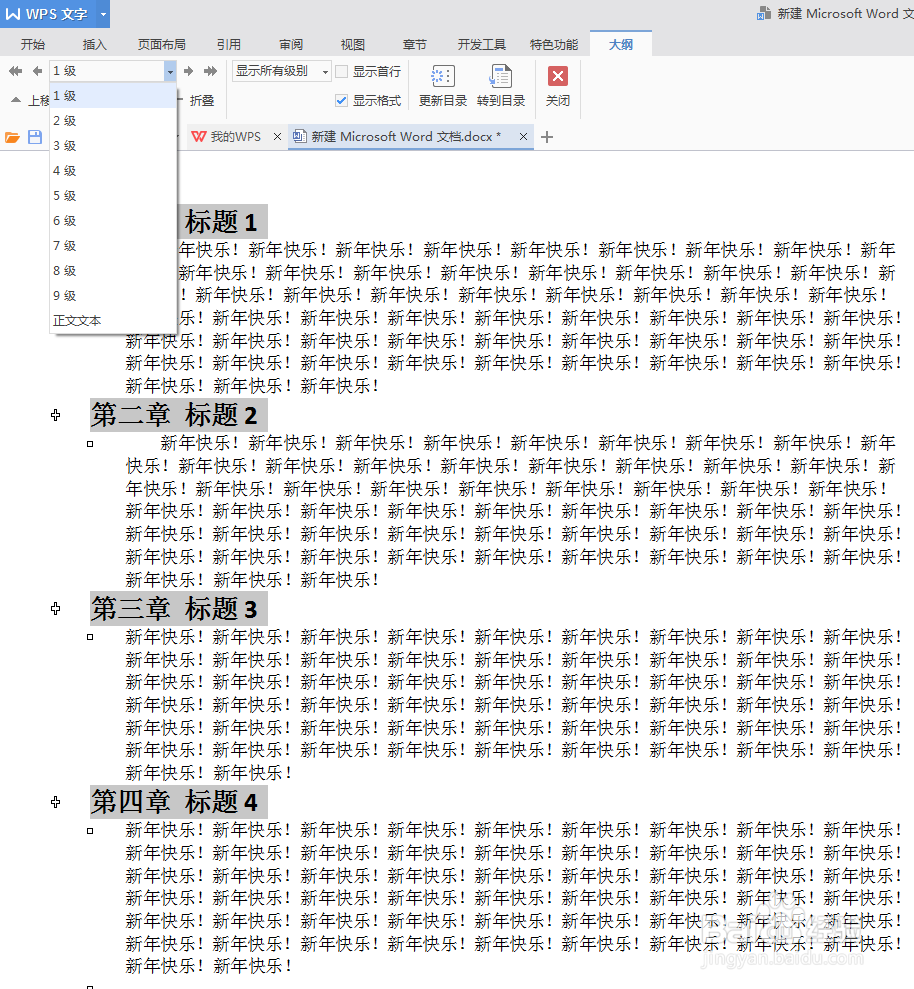Click the plus button to add new tab
Viewport: 914px width, 989px height.
click(x=547, y=137)
